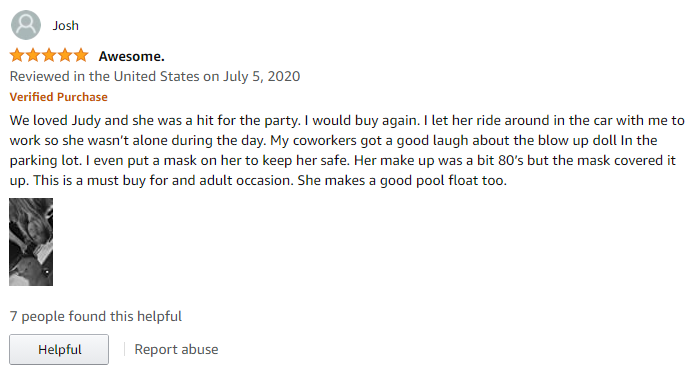Select the Report abuse link
The image size is (695, 367).
pos(176,350)
